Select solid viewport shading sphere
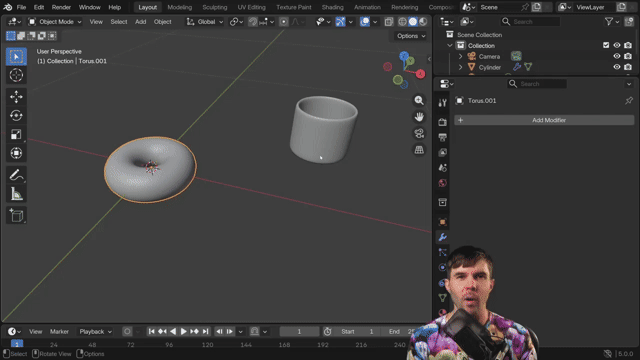 coord(413,22)
